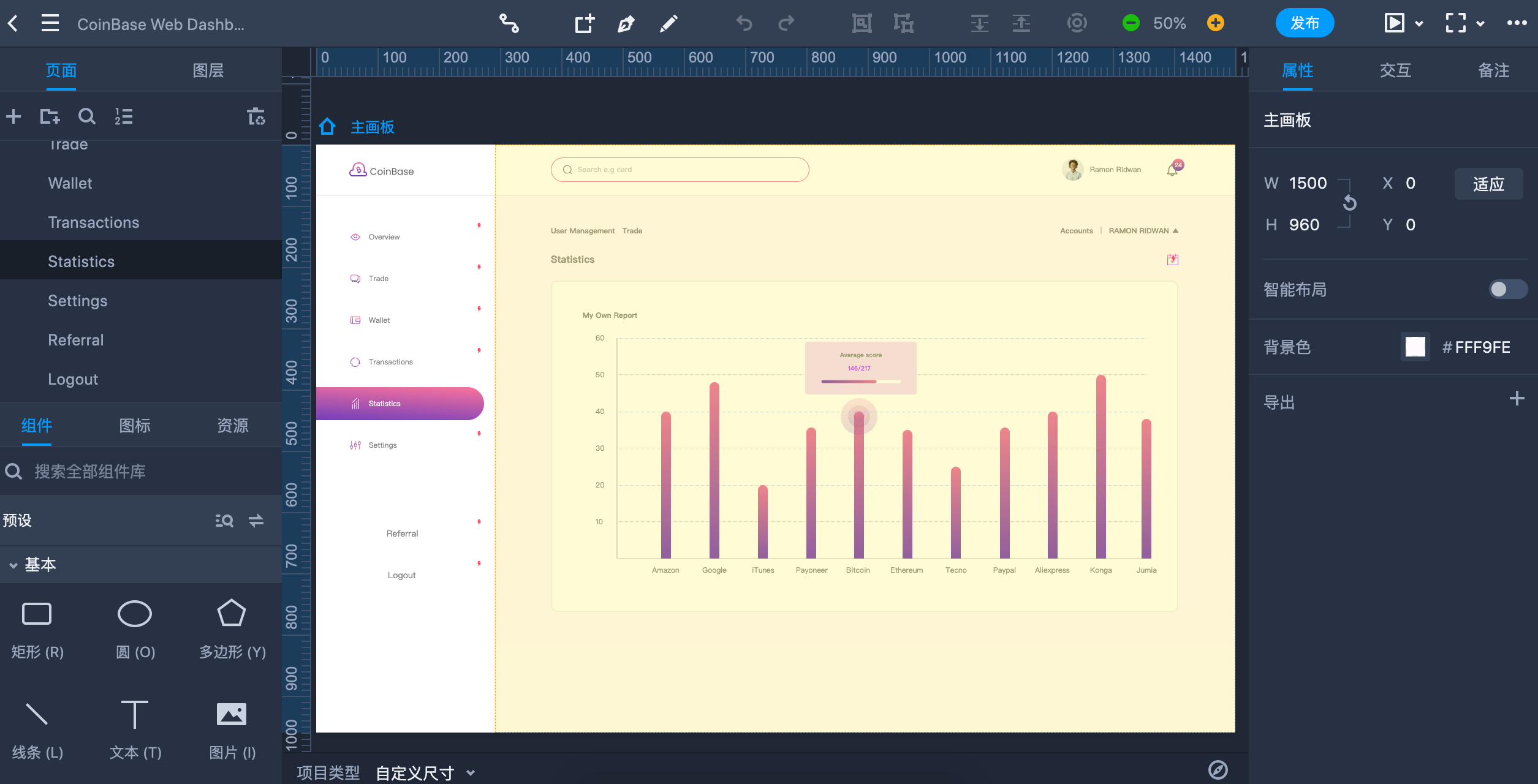
Task: Collapse the 基本 component section
Action: [x=13, y=565]
